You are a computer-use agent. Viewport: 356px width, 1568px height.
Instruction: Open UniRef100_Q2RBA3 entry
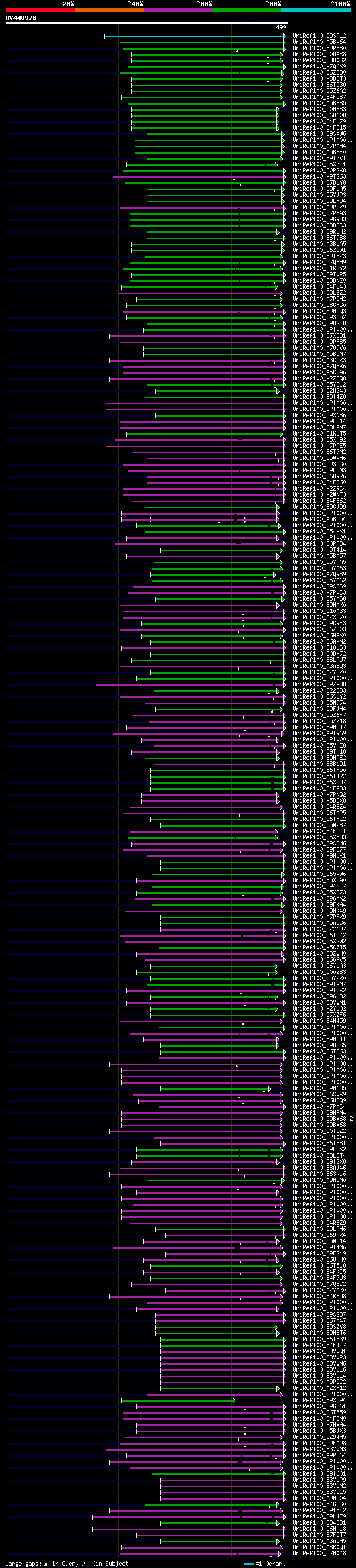(x=319, y=213)
